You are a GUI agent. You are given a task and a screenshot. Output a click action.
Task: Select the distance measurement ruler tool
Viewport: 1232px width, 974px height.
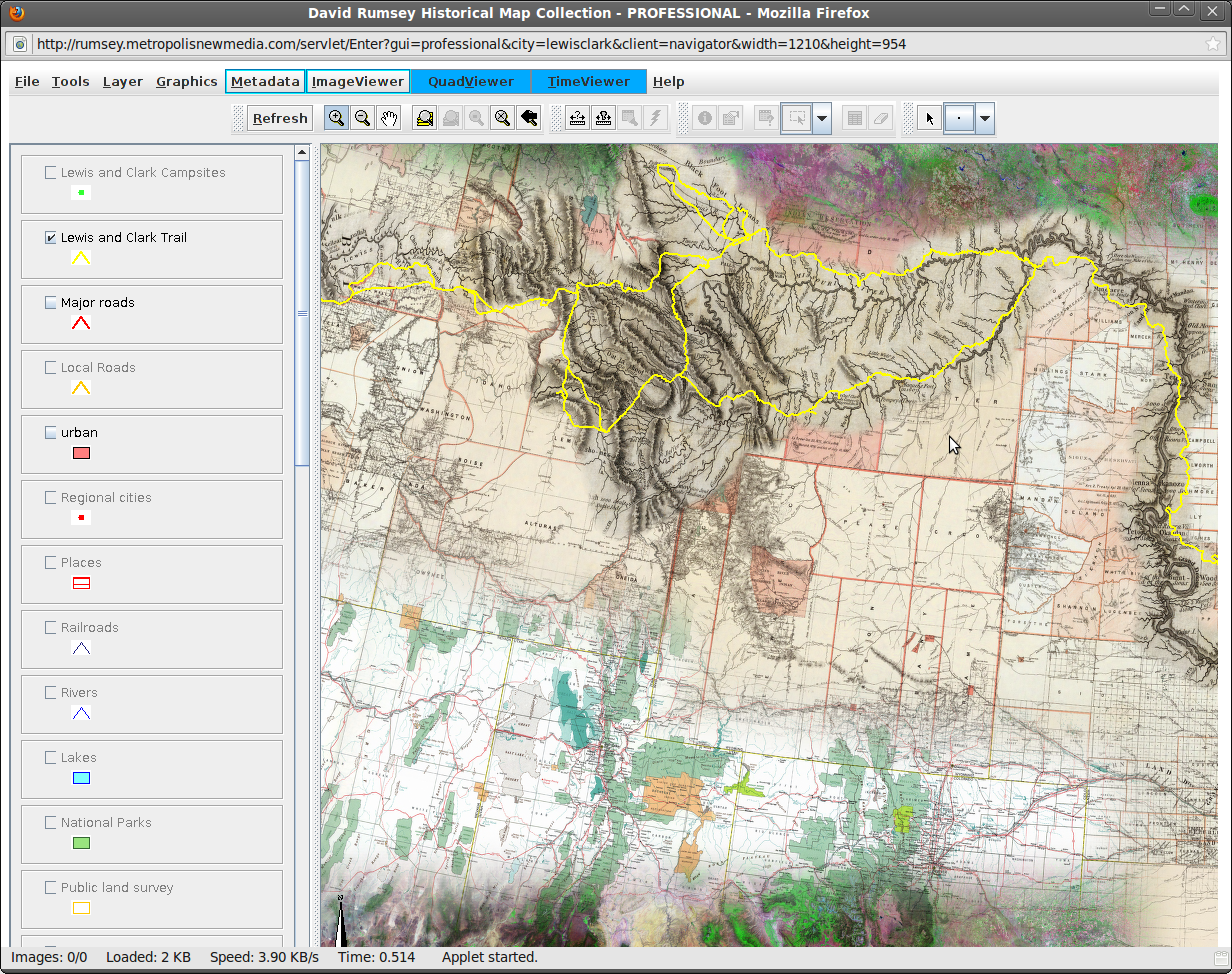tap(577, 118)
